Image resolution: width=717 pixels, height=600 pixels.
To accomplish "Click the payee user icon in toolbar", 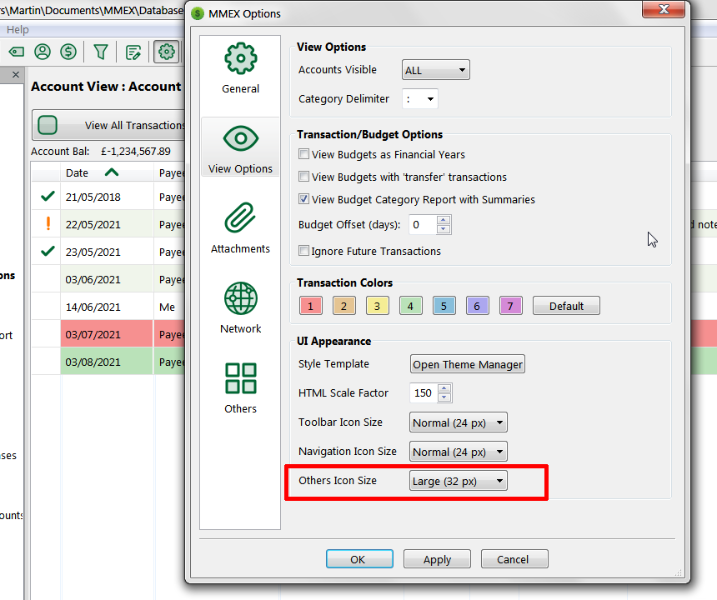I will tap(43, 52).
